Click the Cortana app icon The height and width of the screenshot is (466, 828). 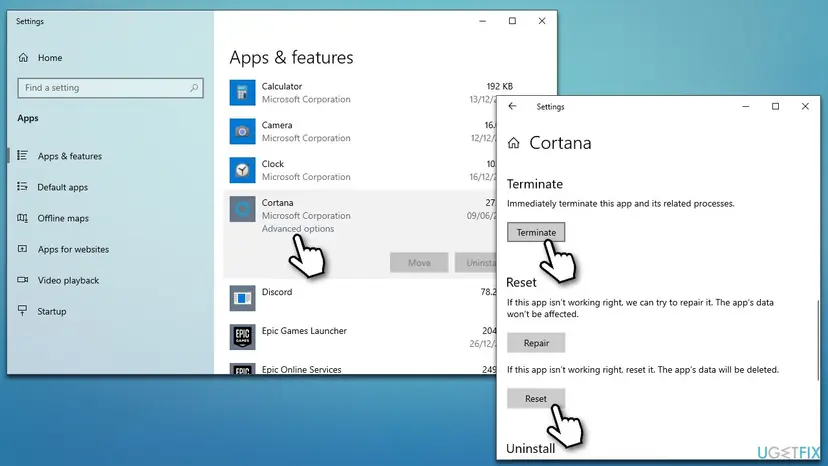click(242, 209)
